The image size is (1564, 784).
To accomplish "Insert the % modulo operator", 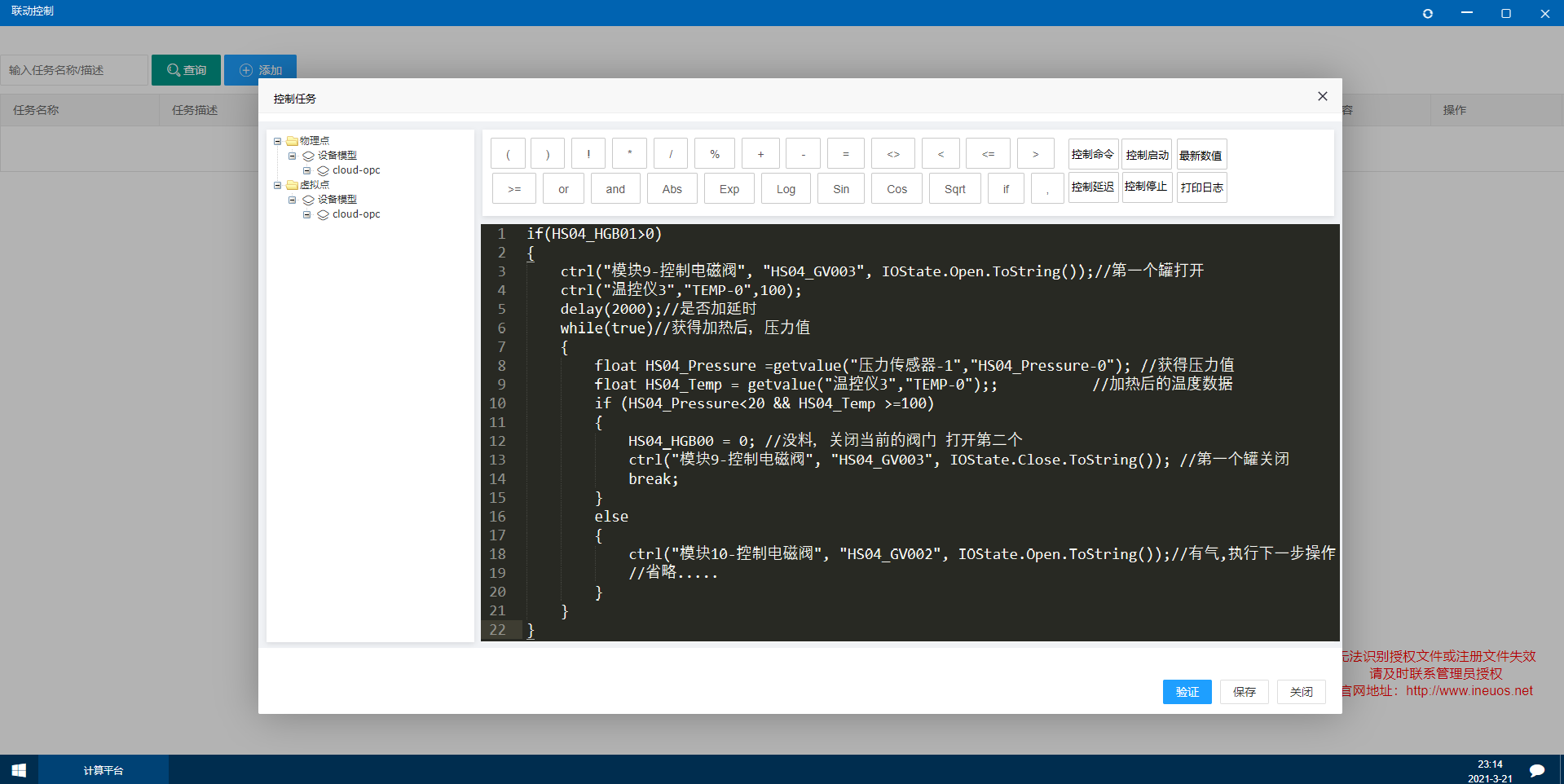I will [715, 154].
